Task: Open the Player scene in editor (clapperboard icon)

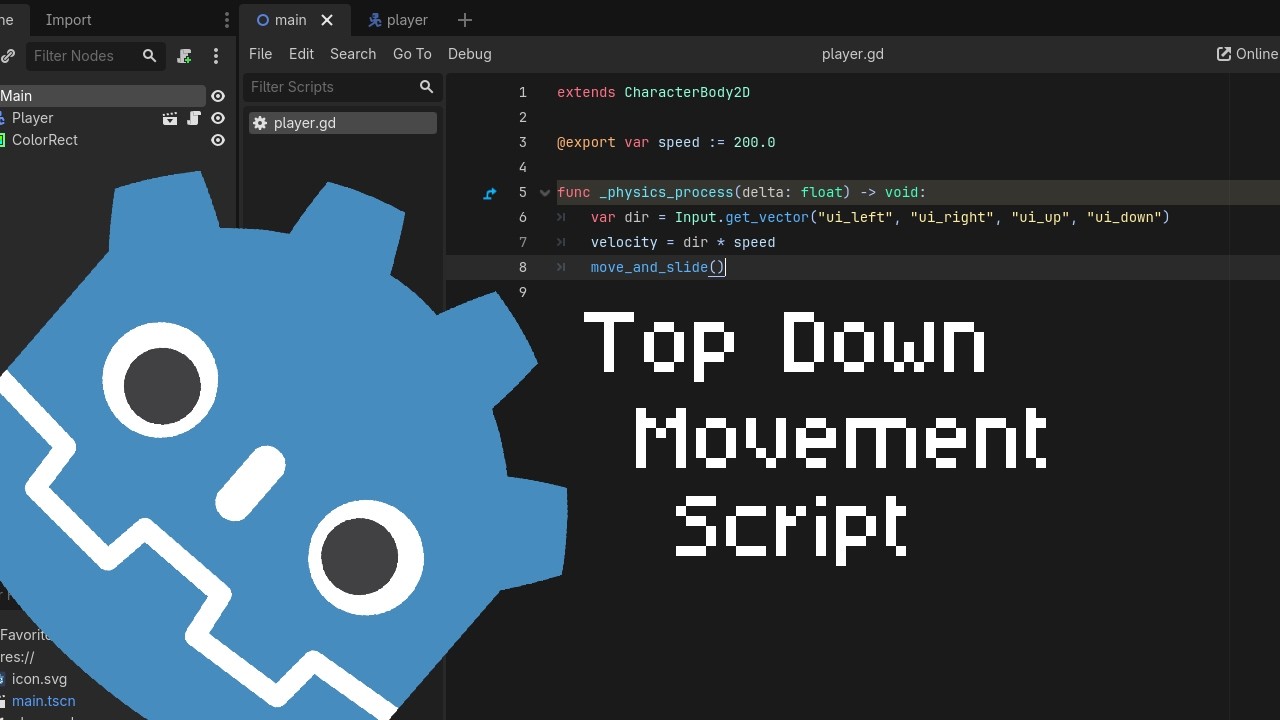Action: [170, 118]
